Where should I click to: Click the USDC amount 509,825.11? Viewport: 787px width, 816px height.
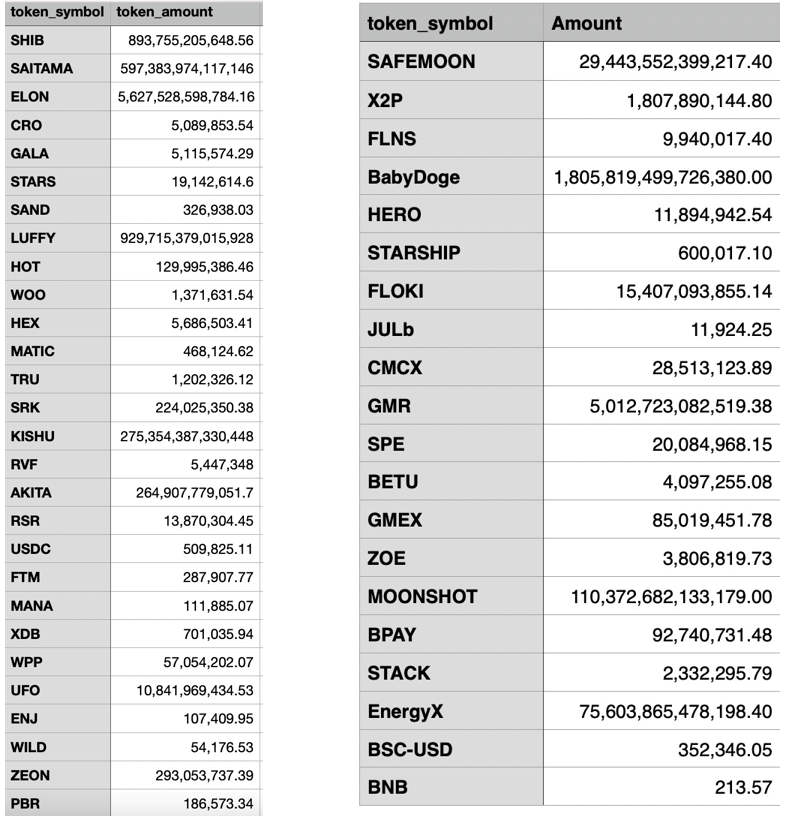(x=218, y=549)
